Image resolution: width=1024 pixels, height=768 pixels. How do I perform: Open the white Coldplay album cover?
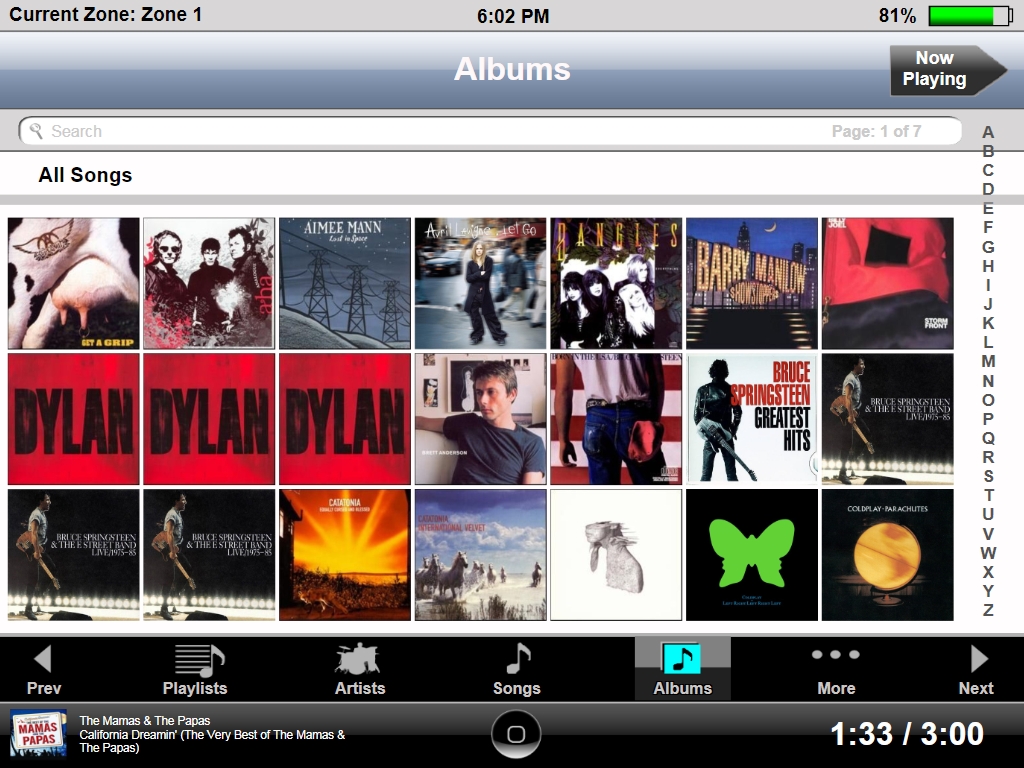tap(616, 555)
